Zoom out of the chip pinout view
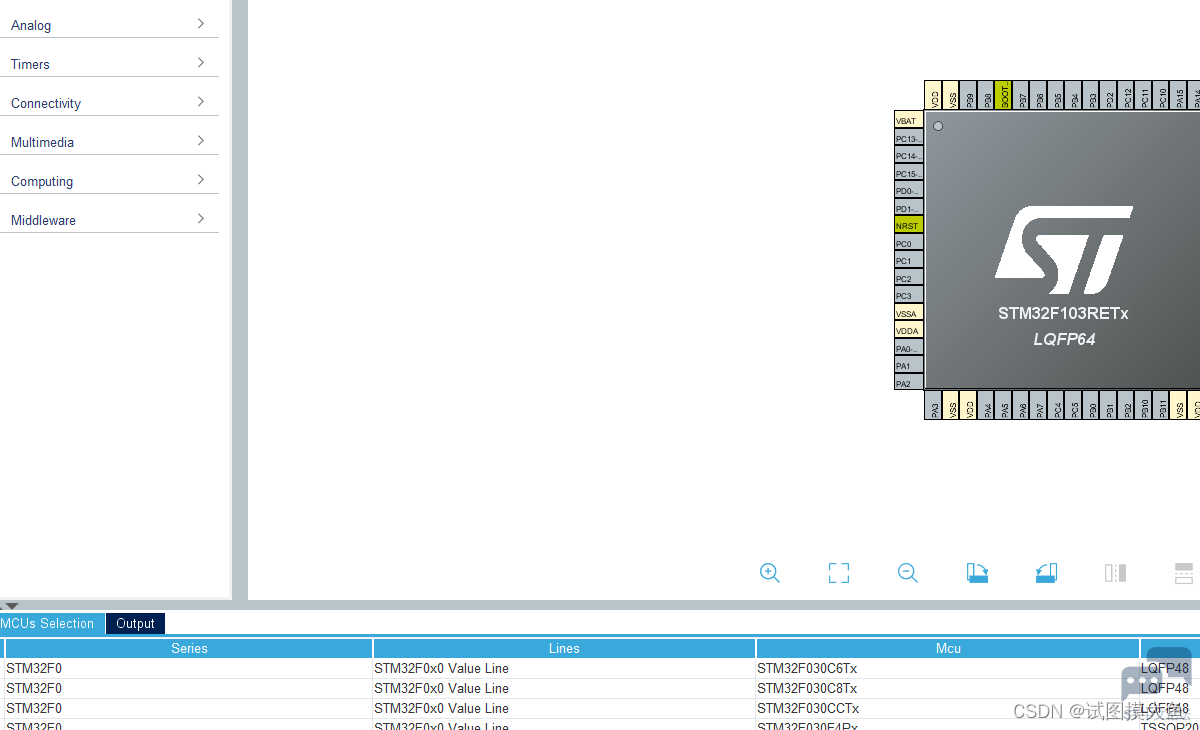The height and width of the screenshot is (730, 1200). point(908,573)
